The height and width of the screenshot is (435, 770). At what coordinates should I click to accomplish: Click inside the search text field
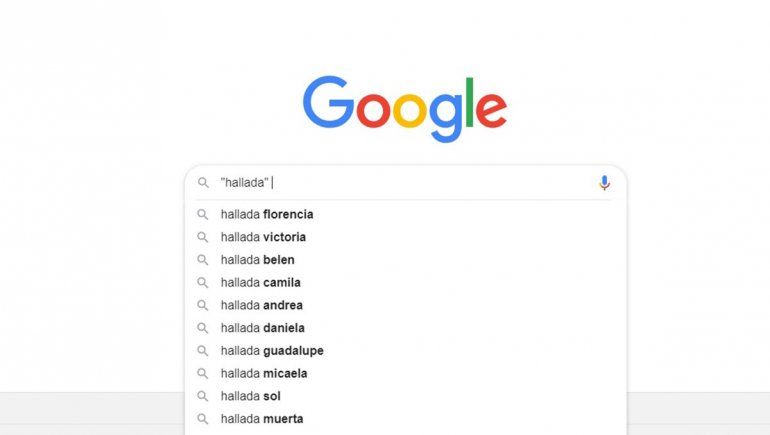click(420, 183)
